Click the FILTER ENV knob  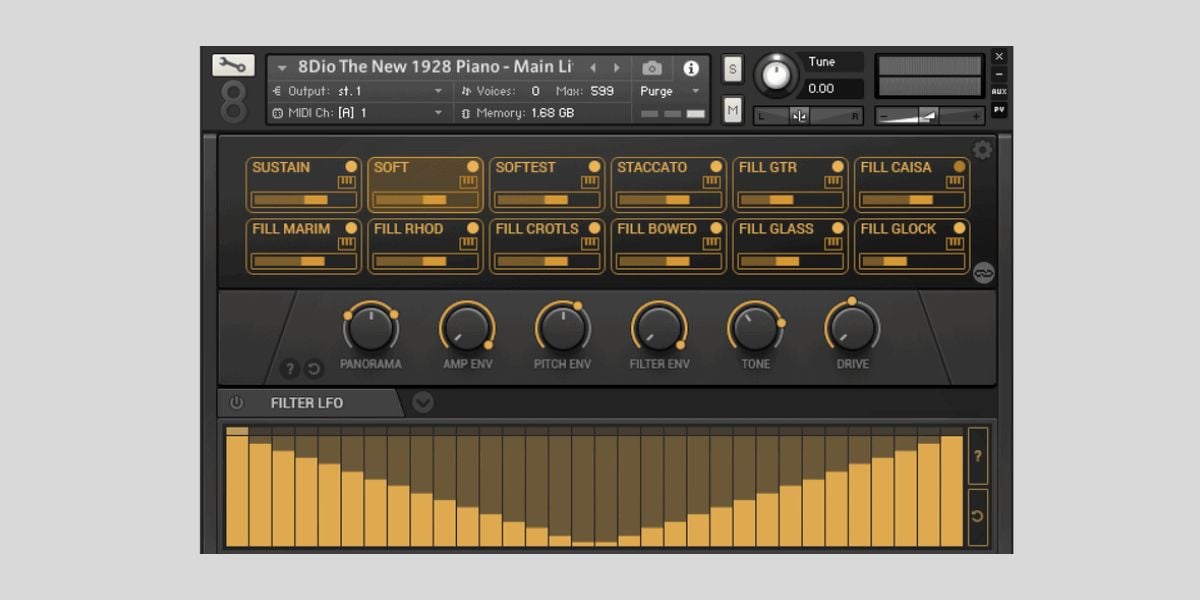coord(659,327)
